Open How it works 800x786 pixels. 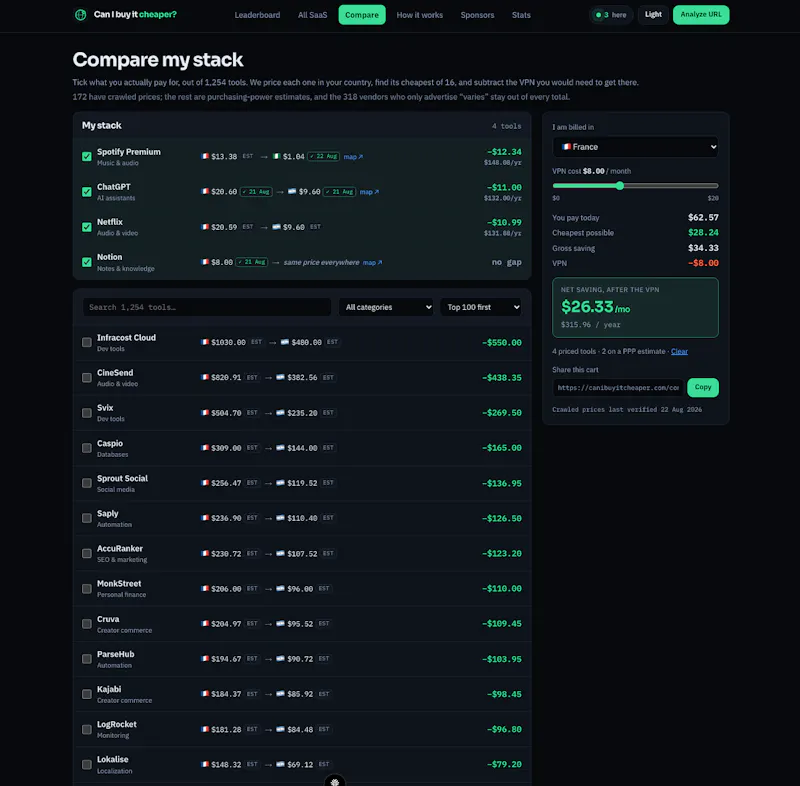(x=419, y=15)
